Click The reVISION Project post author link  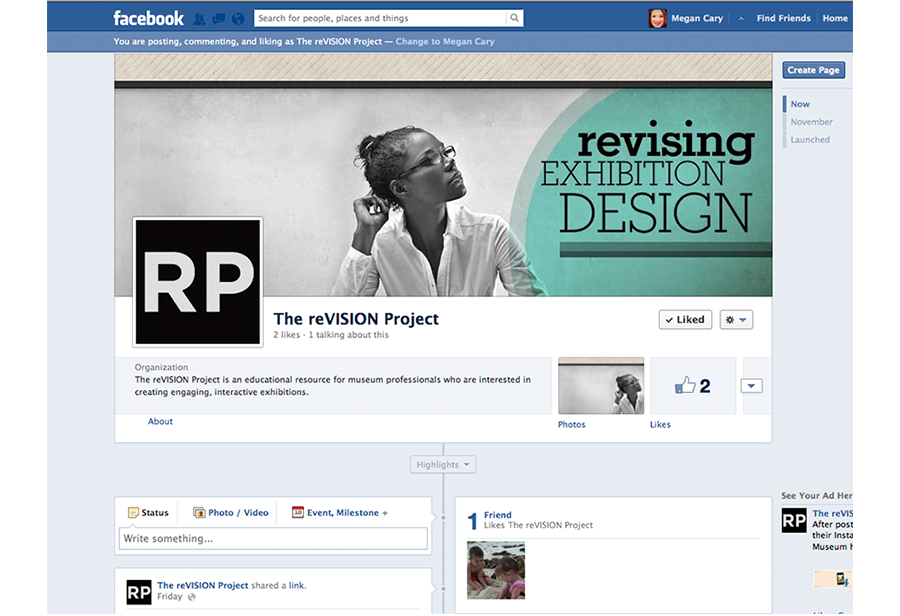pos(203,586)
